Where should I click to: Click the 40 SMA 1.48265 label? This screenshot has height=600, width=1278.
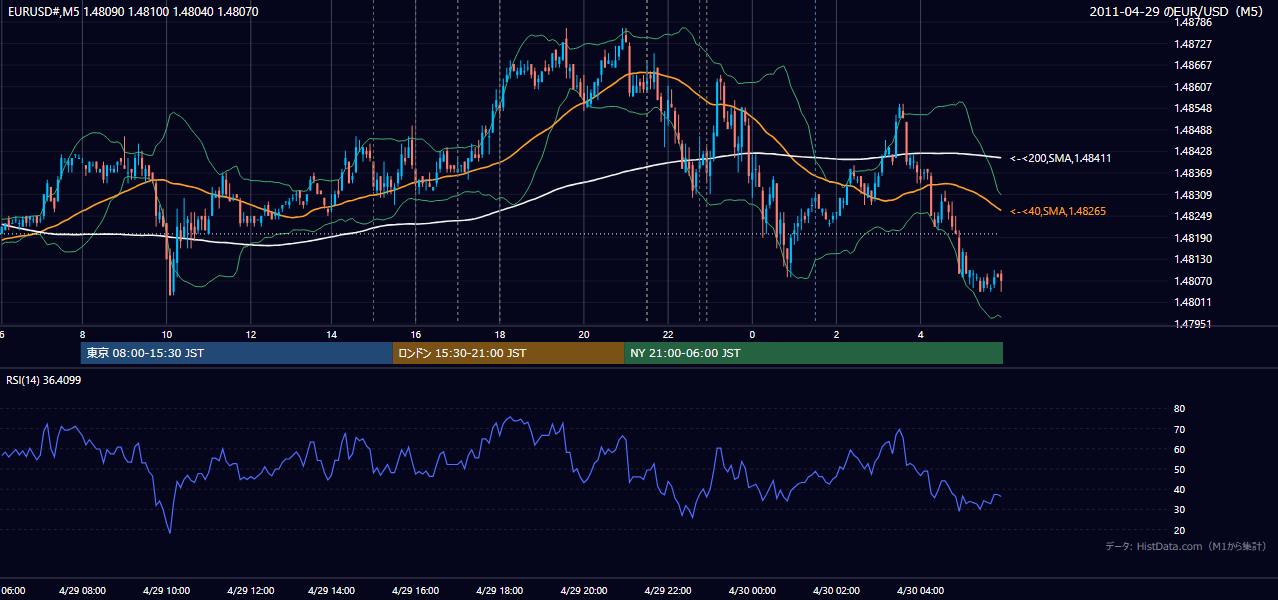[x=1058, y=211]
